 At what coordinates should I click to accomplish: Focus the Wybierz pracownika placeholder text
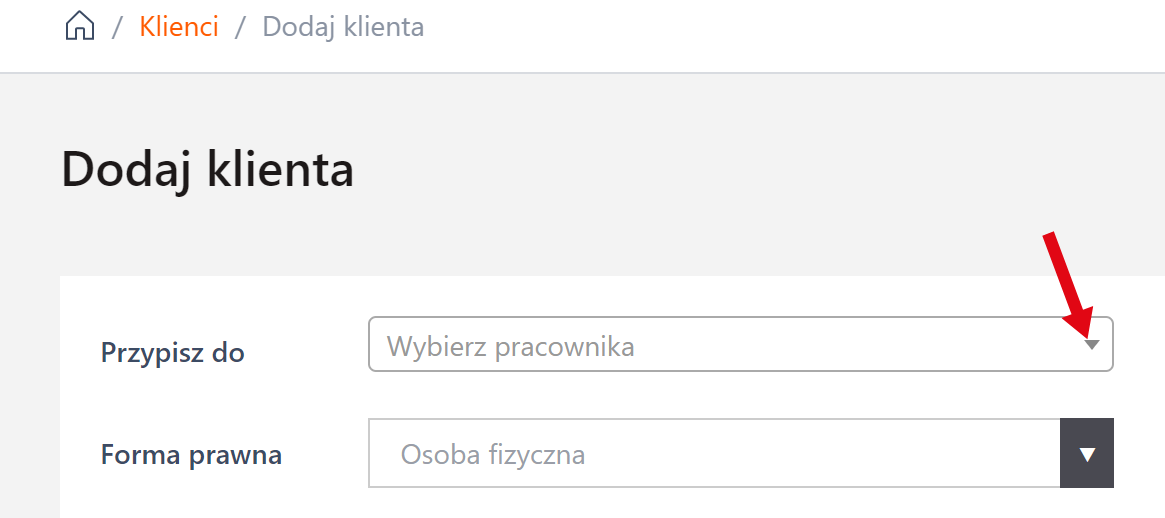click(x=510, y=347)
